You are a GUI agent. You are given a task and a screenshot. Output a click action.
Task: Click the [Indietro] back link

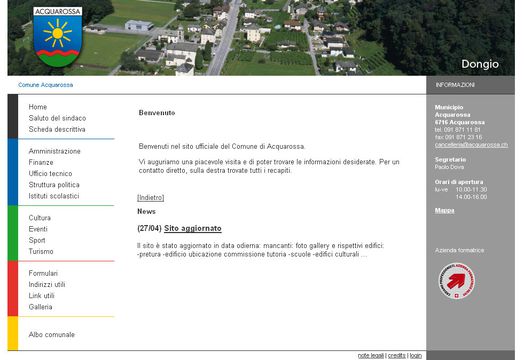(x=150, y=198)
